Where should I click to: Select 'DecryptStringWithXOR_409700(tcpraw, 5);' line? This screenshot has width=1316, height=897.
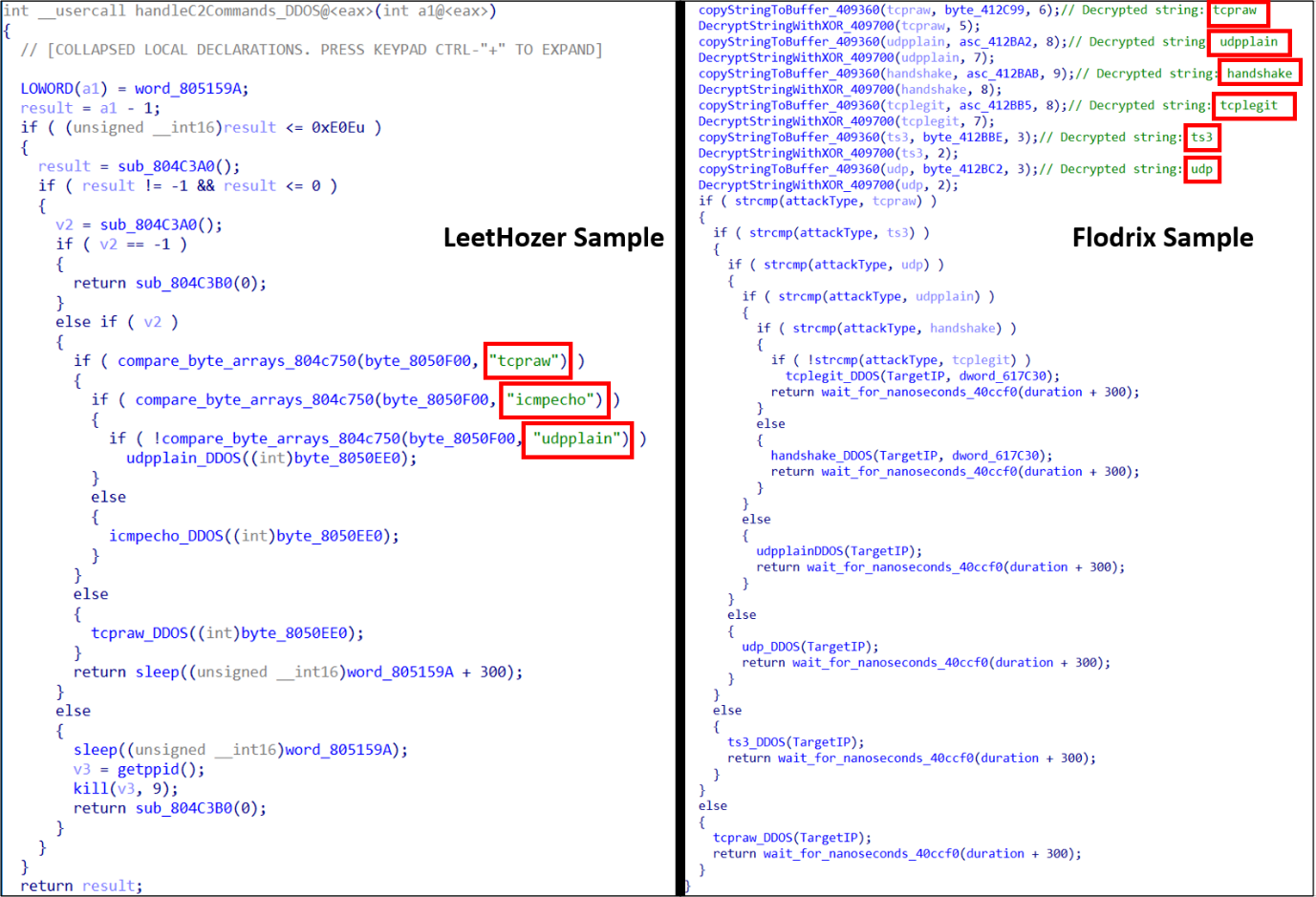click(839, 26)
